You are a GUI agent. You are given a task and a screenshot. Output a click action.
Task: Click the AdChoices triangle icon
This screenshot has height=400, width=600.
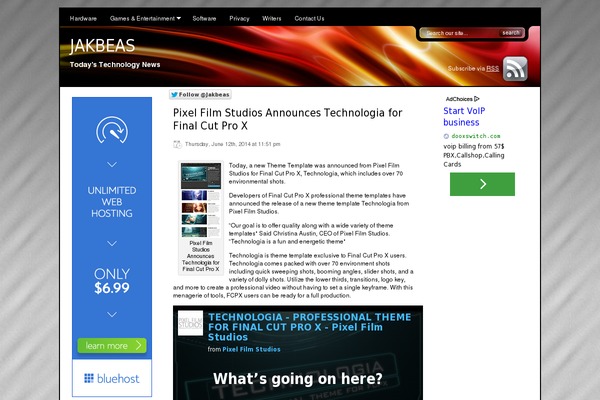477,99
